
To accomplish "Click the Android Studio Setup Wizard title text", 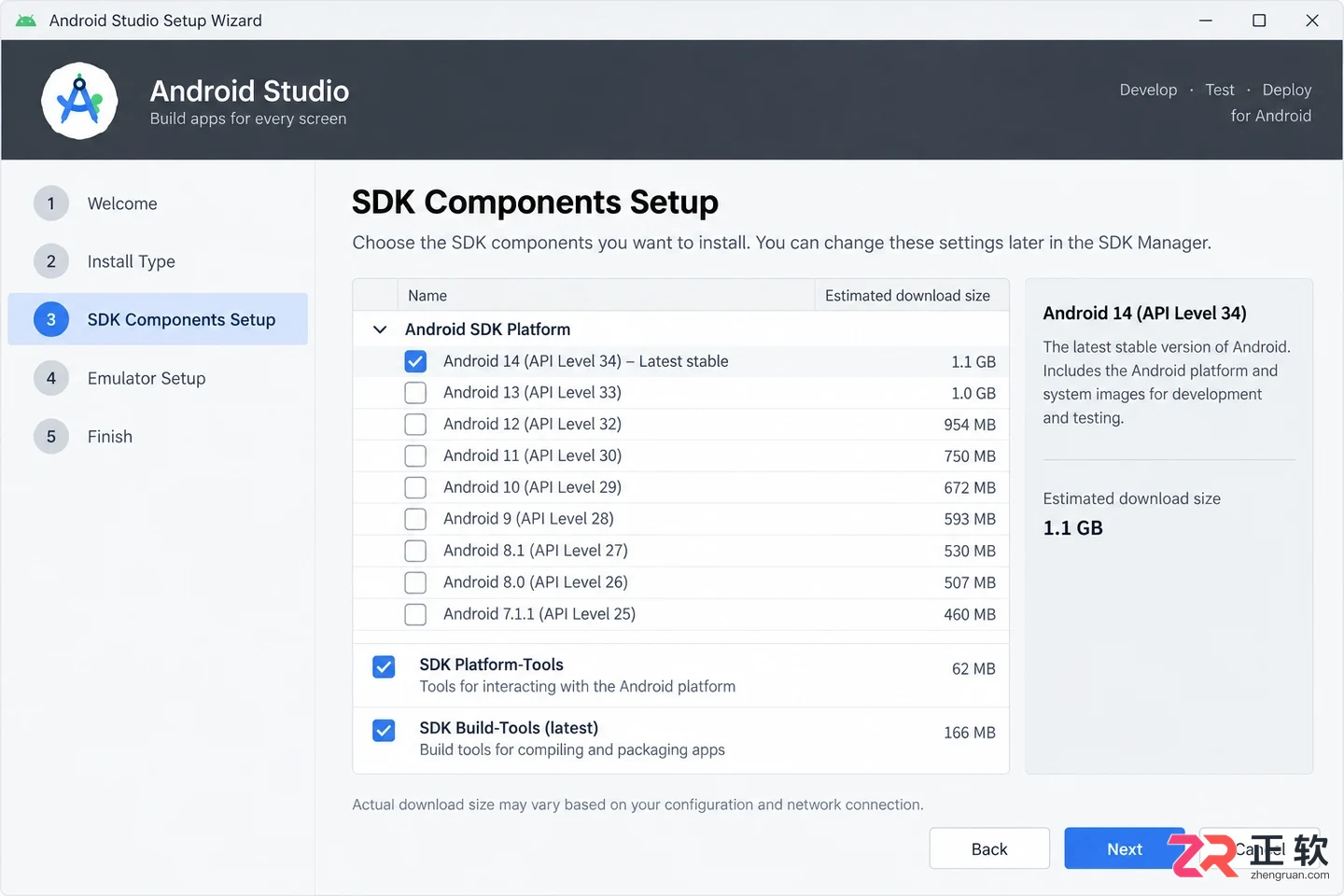I will (156, 21).
